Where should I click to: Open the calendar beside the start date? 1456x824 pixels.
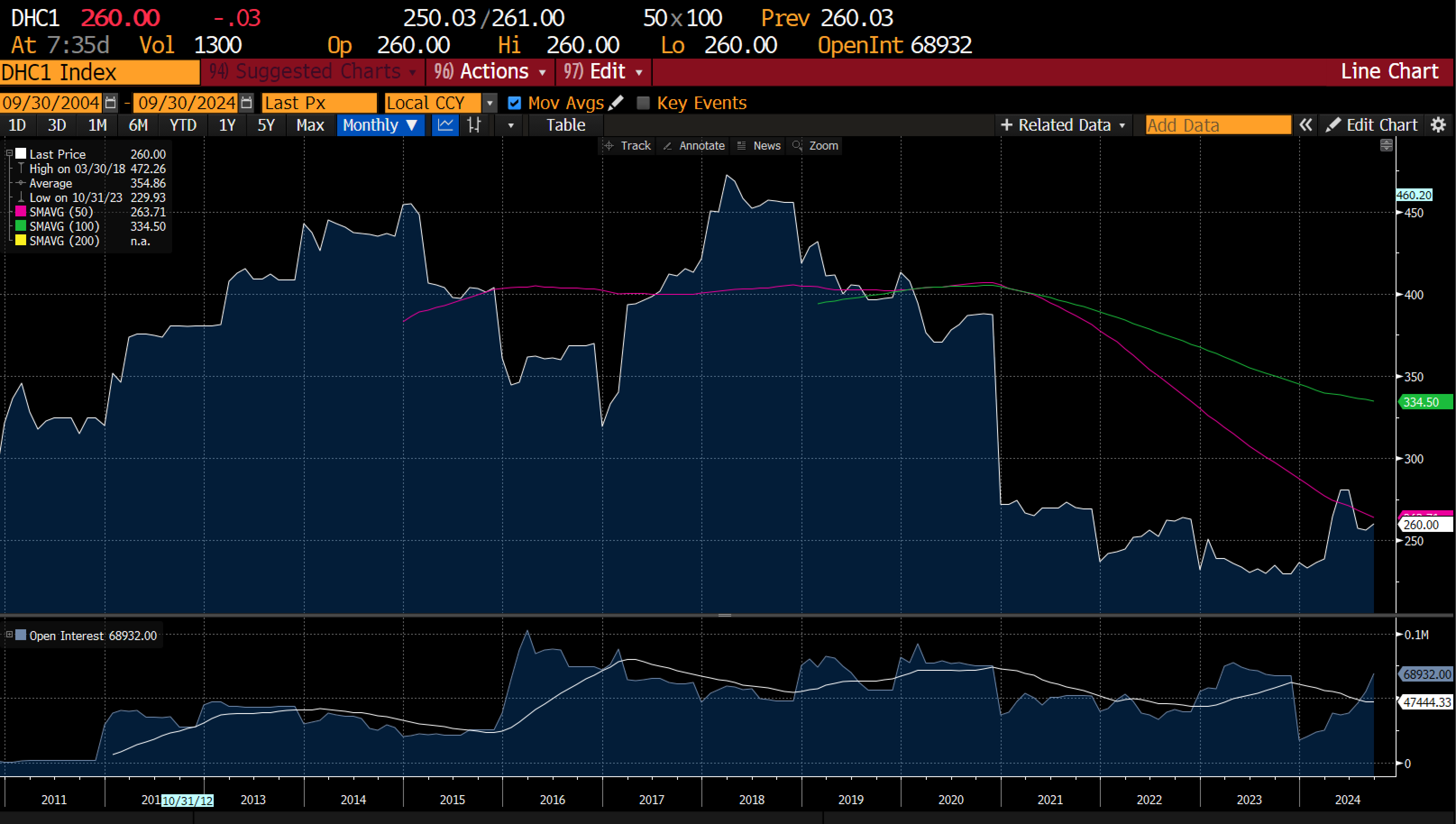point(110,102)
